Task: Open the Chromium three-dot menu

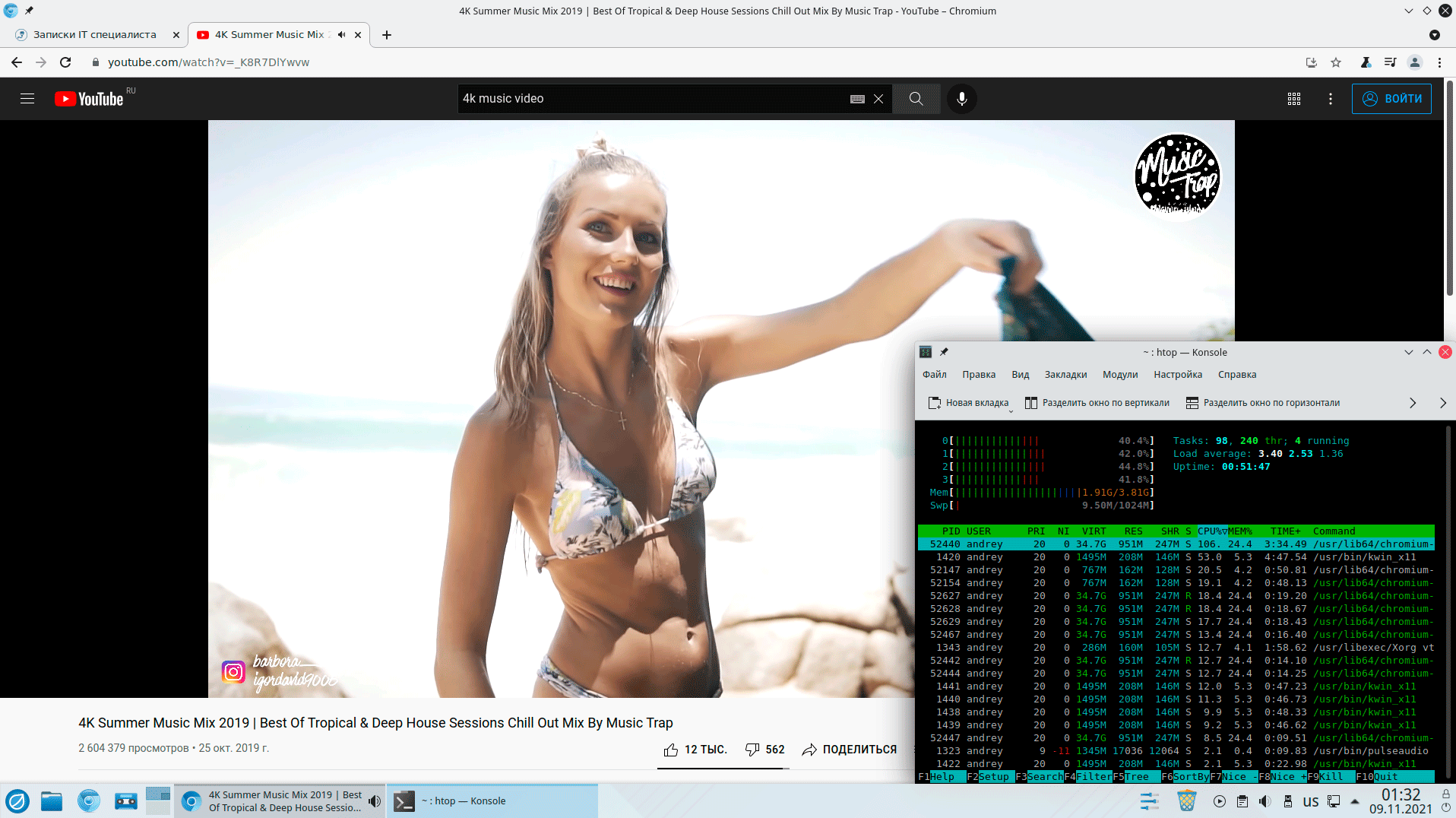Action: click(x=1439, y=62)
